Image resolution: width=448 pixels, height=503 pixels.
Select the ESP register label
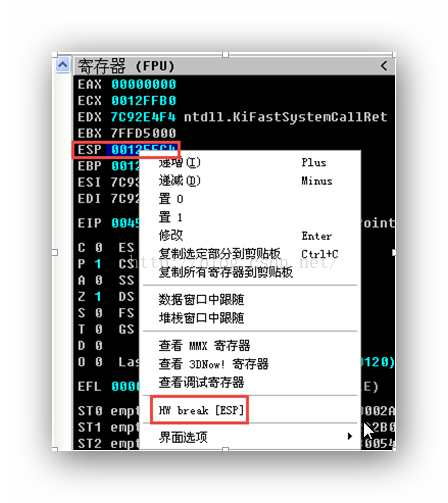(x=89, y=150)
